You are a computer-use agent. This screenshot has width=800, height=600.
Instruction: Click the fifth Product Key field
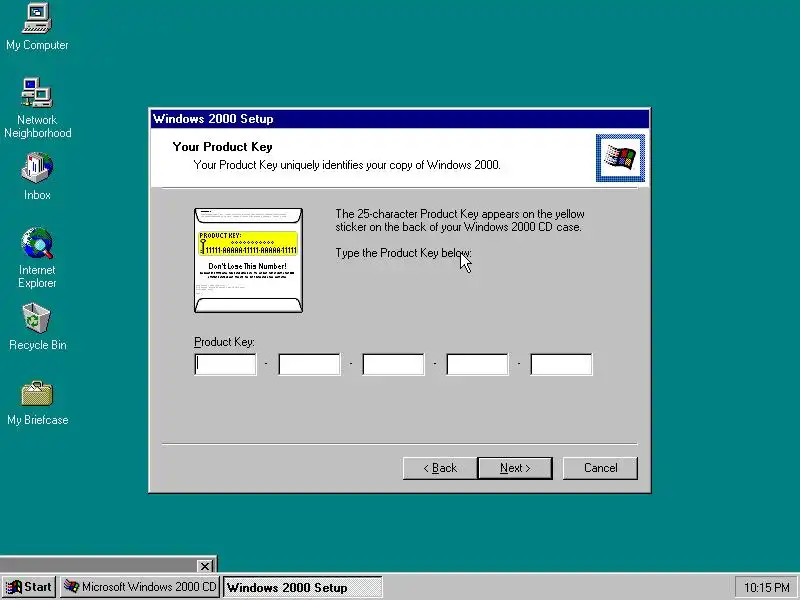pyautogui.click(x=561, y=364)
